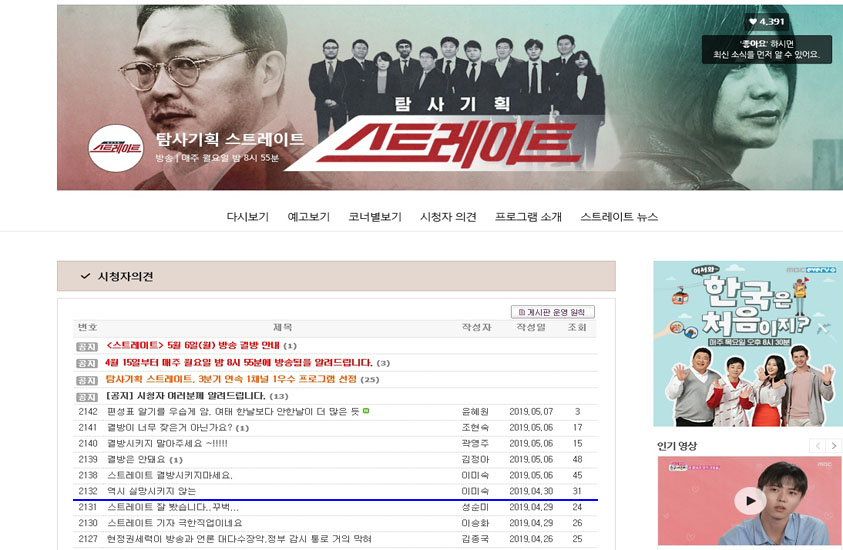Open the 프로그램 소개 menu
The height and width of the screenshot is (550, 843).
[528, 217]
